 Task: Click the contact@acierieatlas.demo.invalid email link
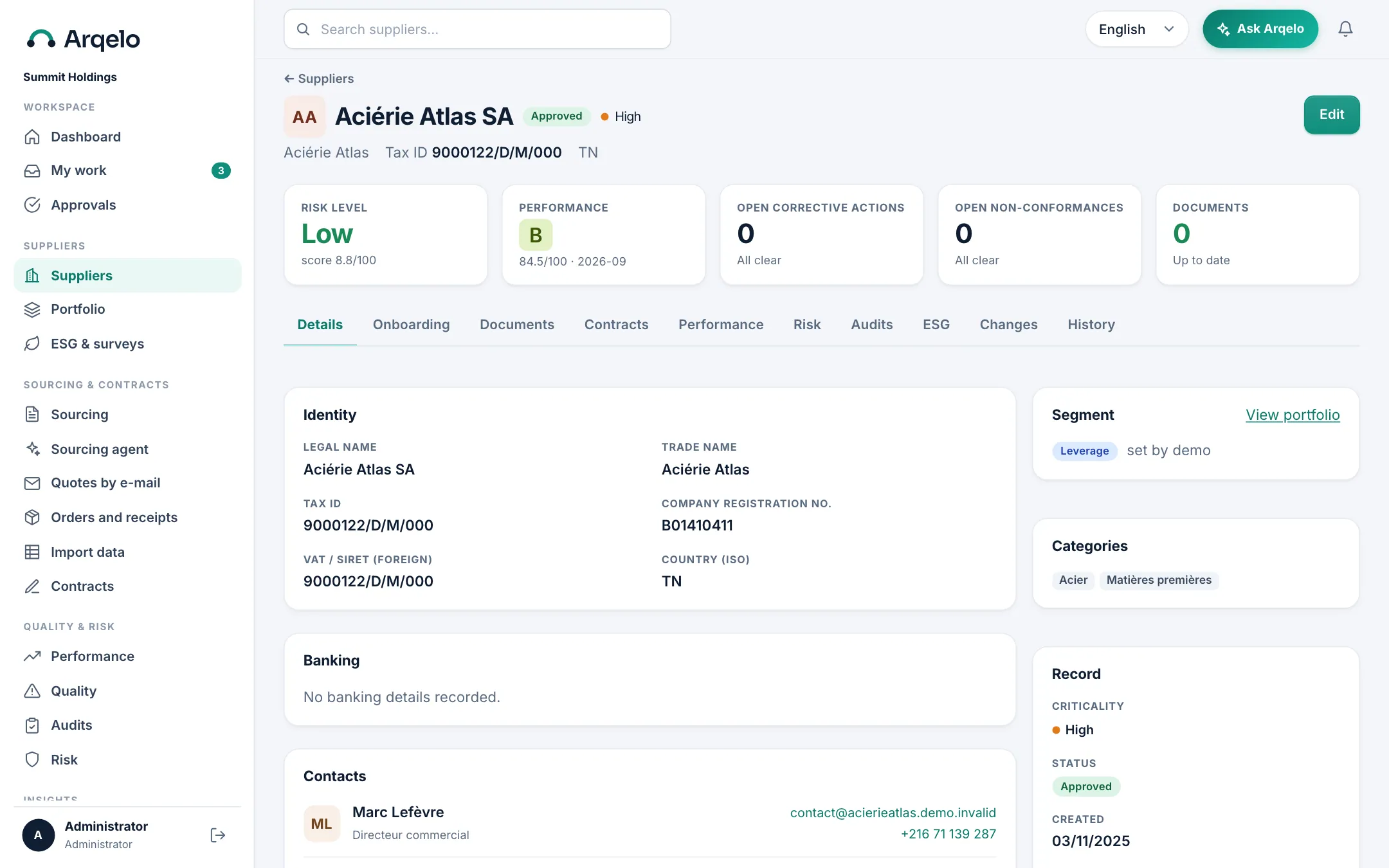893,813
